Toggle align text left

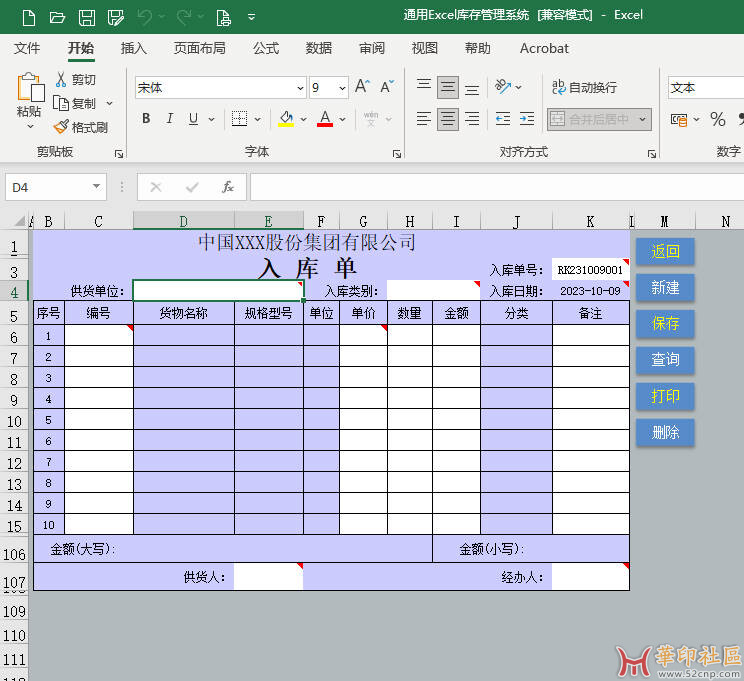pyautogui.click(x=424, y=118)
